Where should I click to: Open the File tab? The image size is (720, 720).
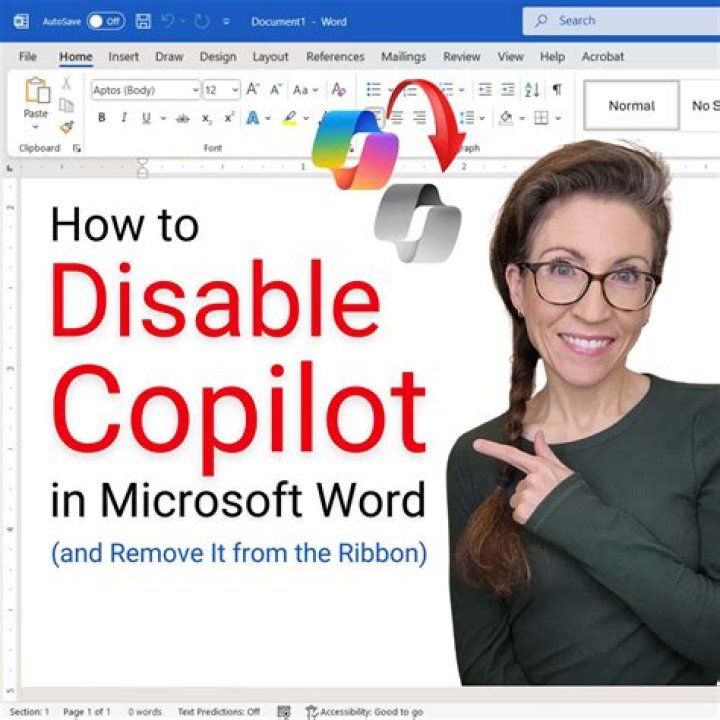point(28,56)
